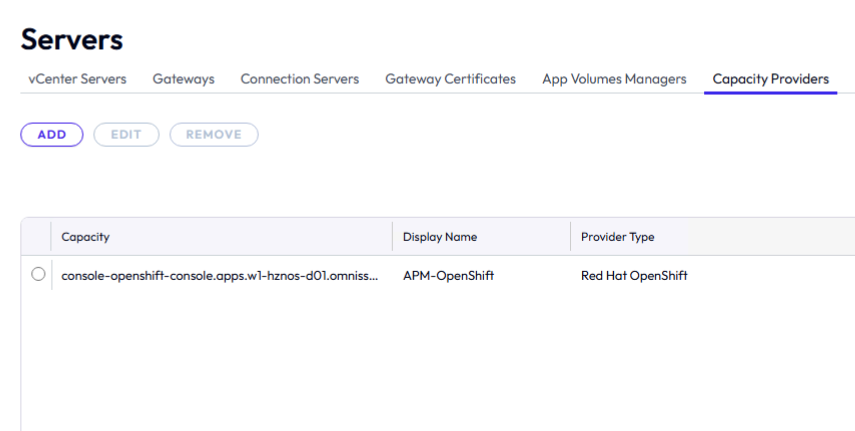
Task: Sort by the Display Name column header
Action: 439,237
